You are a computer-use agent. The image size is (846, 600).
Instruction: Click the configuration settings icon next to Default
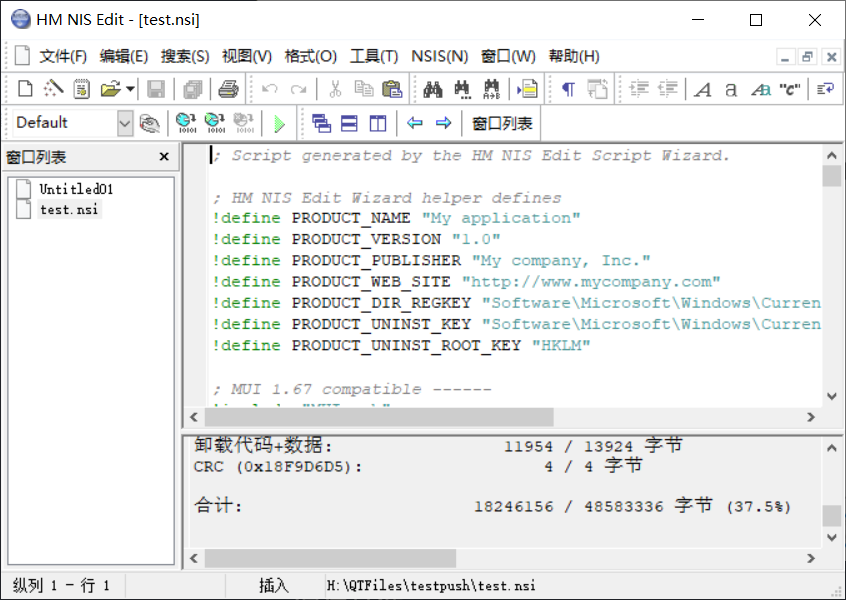[149, 124]
